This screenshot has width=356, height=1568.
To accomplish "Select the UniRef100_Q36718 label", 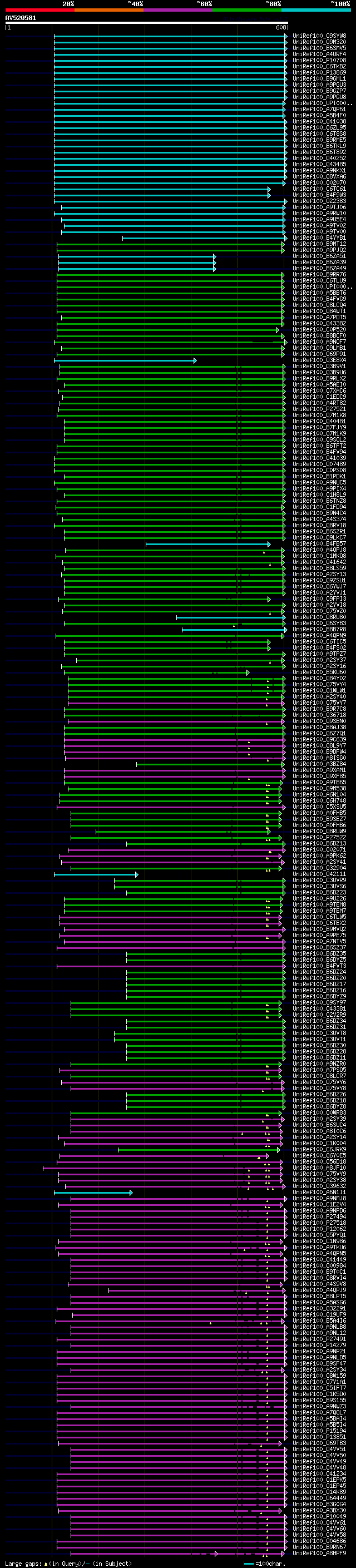I will pyautogui.click(x=319, y=715).
